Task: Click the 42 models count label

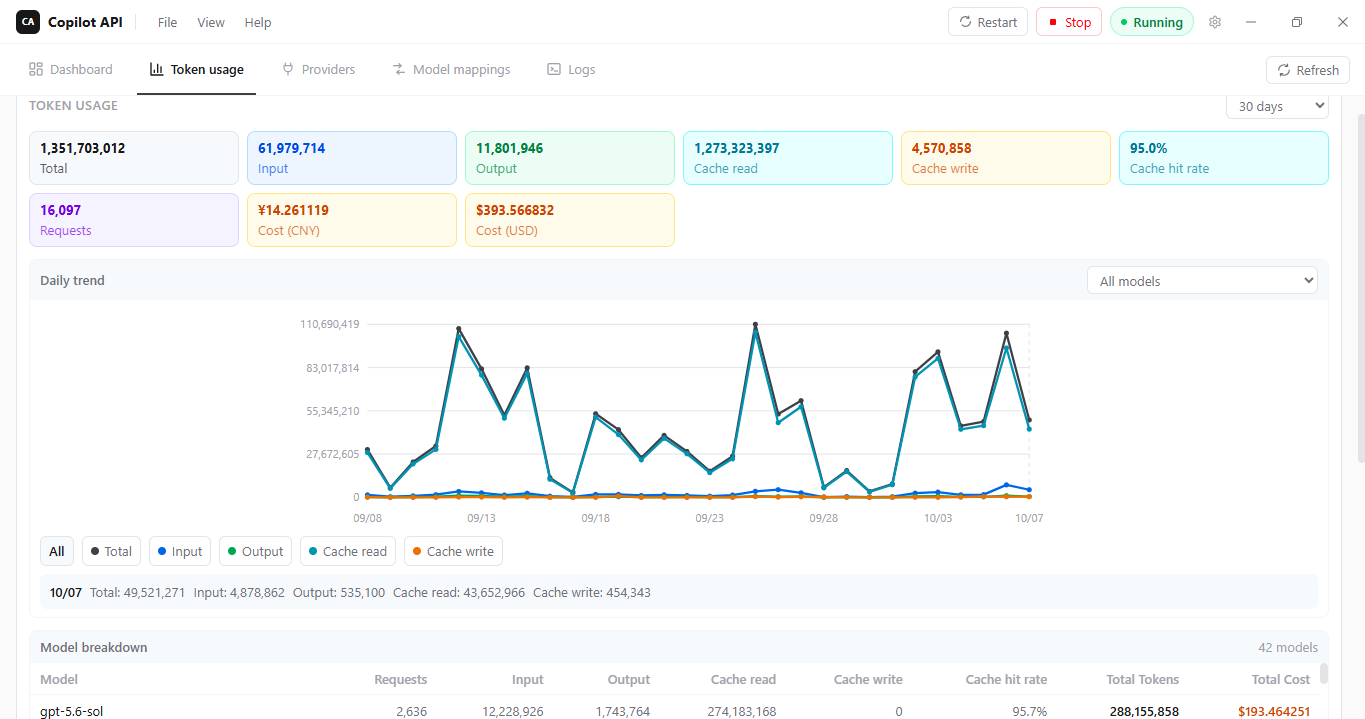Action: [1288, 647]
